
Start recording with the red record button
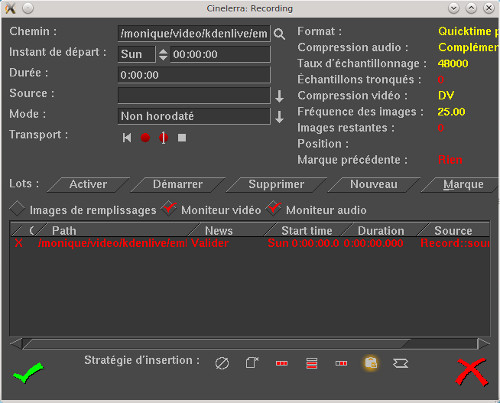(145, 138)
